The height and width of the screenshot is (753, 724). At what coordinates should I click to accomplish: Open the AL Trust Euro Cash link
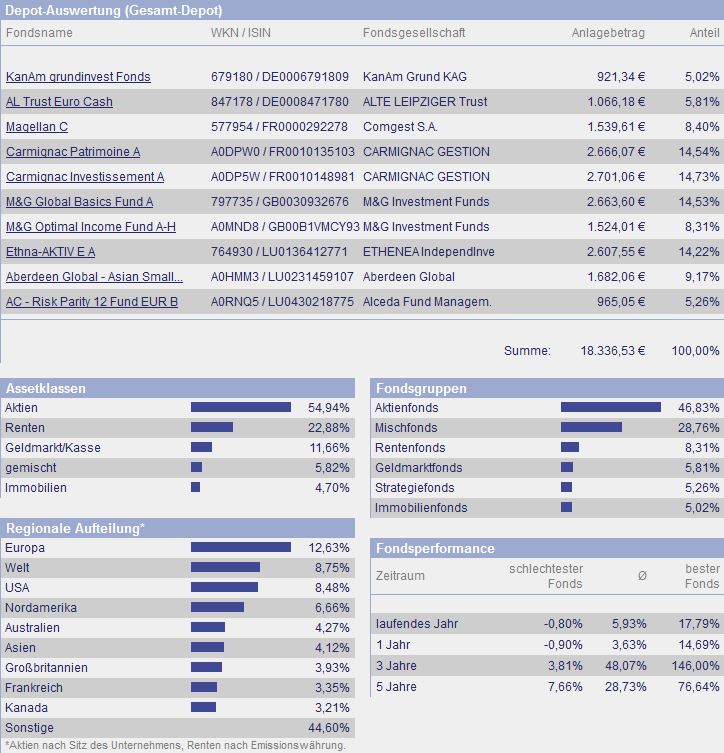coord(59,102)
